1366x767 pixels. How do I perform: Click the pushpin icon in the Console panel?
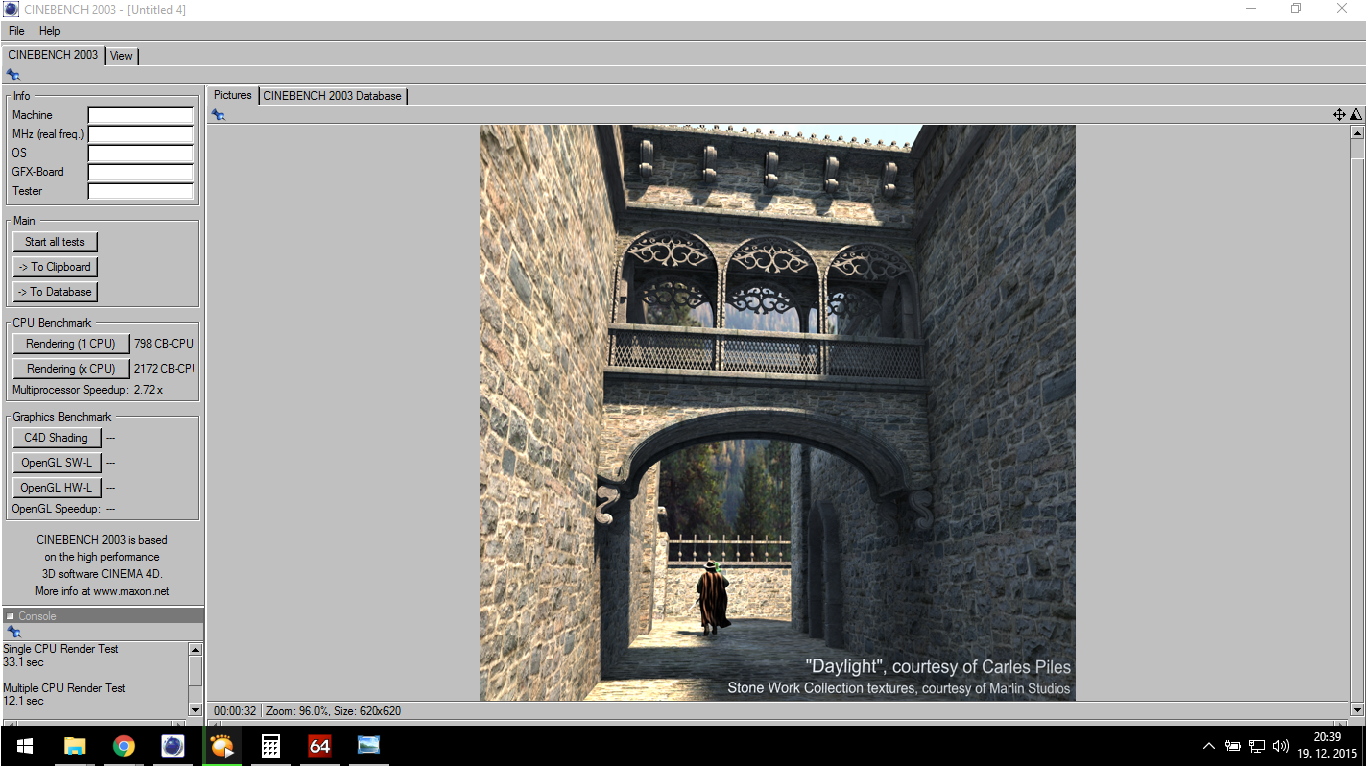pyautogui.click(x=13, y=632)
